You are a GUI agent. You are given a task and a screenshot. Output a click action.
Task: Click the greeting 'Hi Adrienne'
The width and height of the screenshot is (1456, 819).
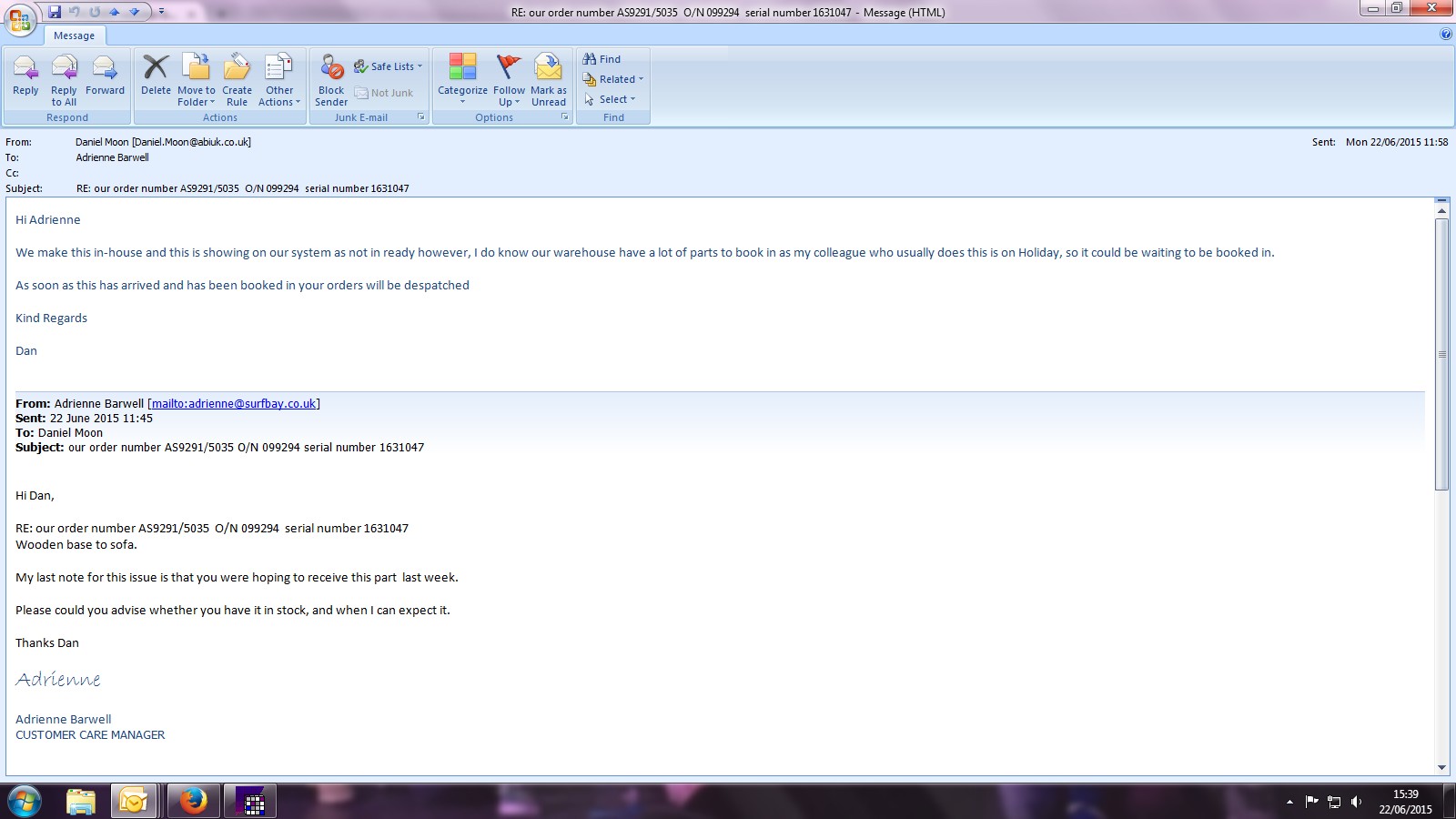click(x=48, y=220)
